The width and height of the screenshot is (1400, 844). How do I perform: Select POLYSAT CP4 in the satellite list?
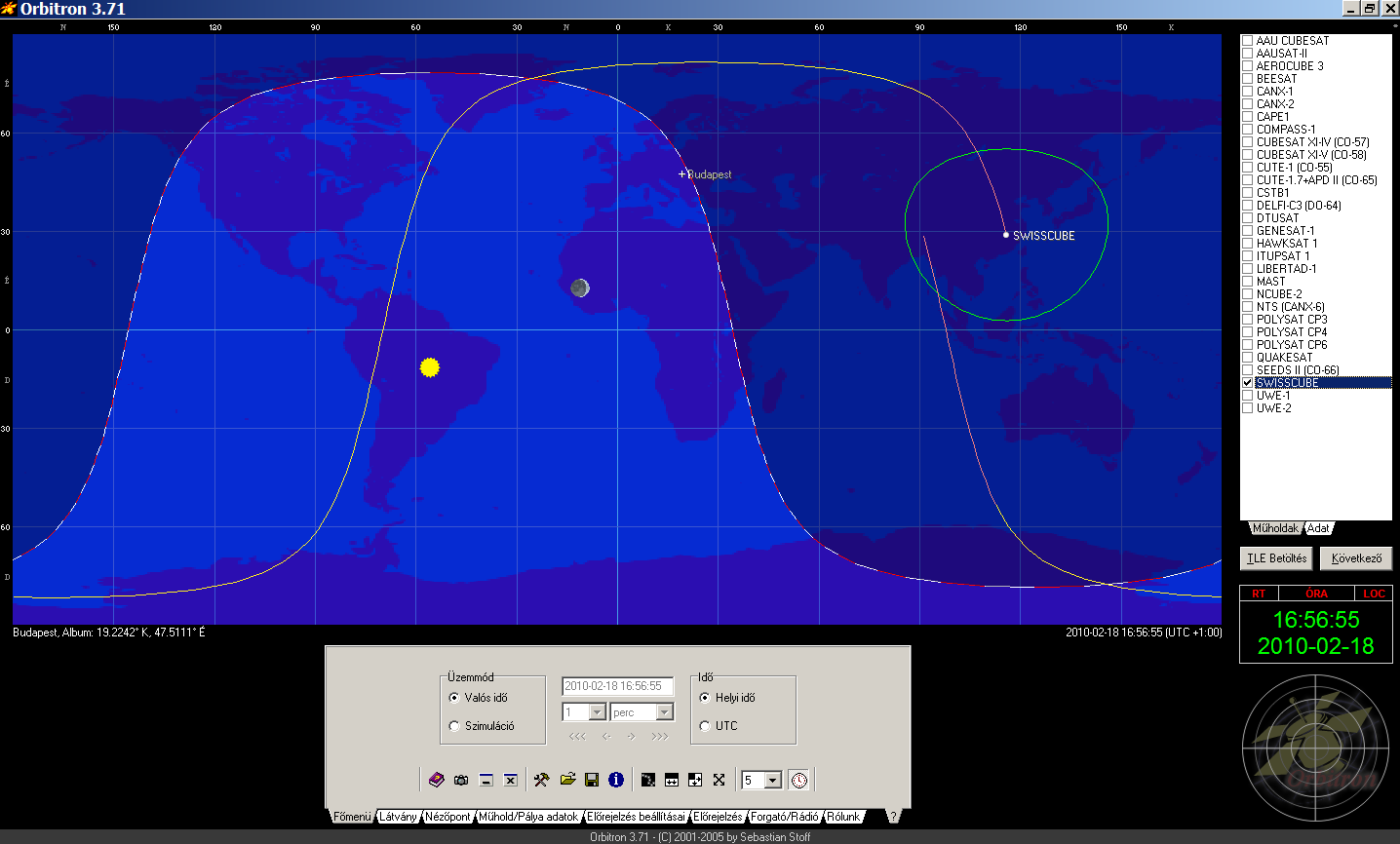coord(1292,332)
